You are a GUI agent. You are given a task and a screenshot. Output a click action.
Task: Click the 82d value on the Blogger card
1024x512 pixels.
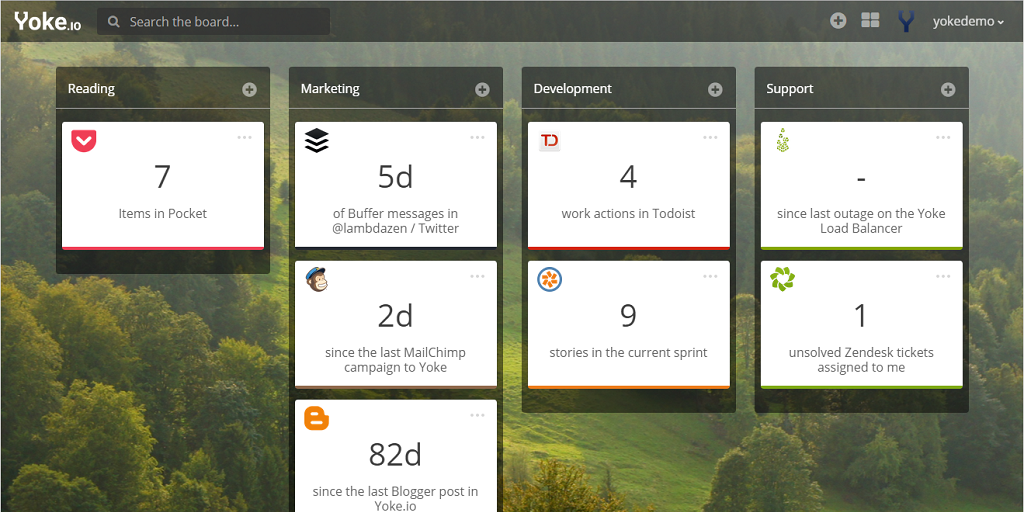point(395,455)
